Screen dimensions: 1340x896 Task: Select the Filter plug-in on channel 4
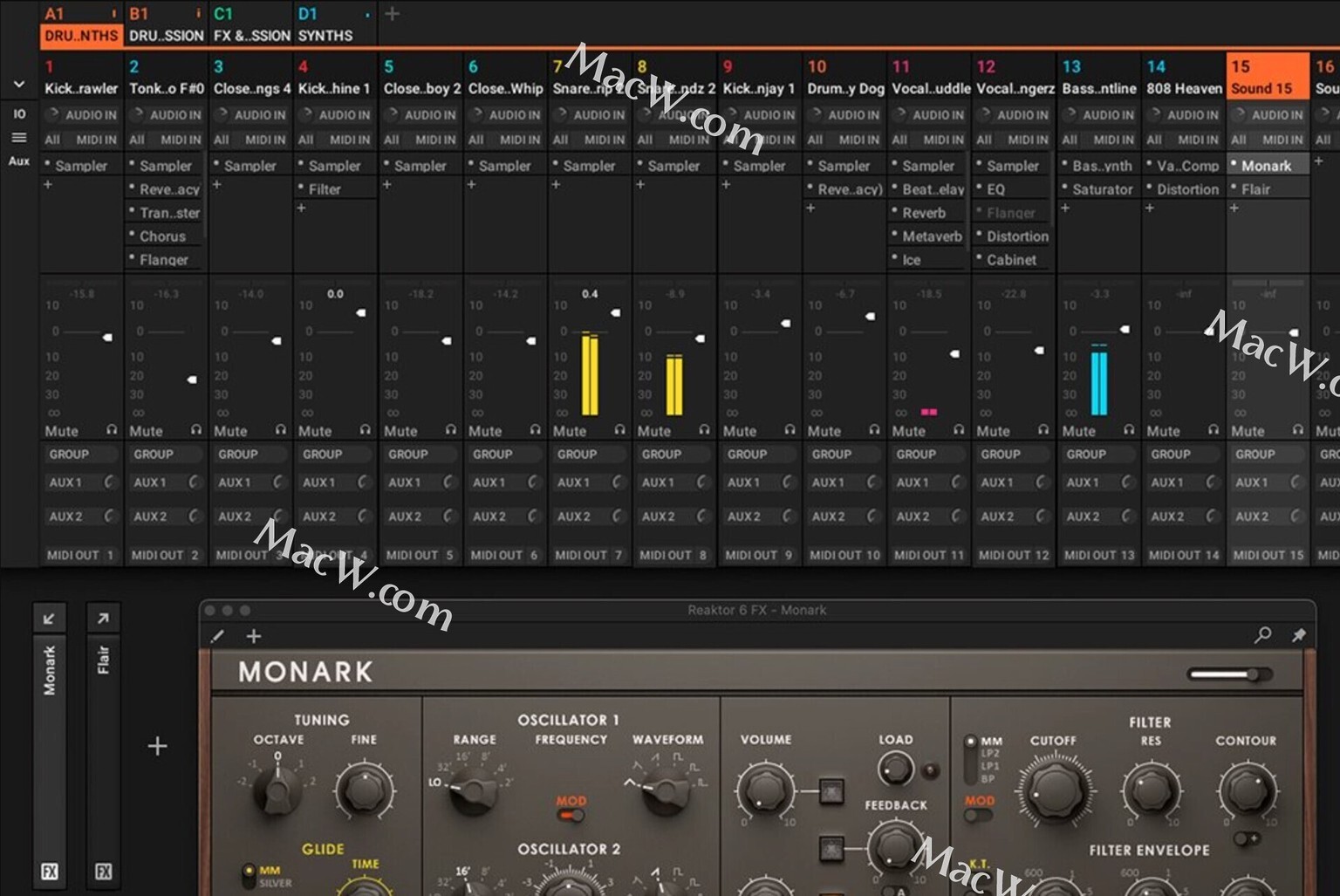tap(335, 188)
